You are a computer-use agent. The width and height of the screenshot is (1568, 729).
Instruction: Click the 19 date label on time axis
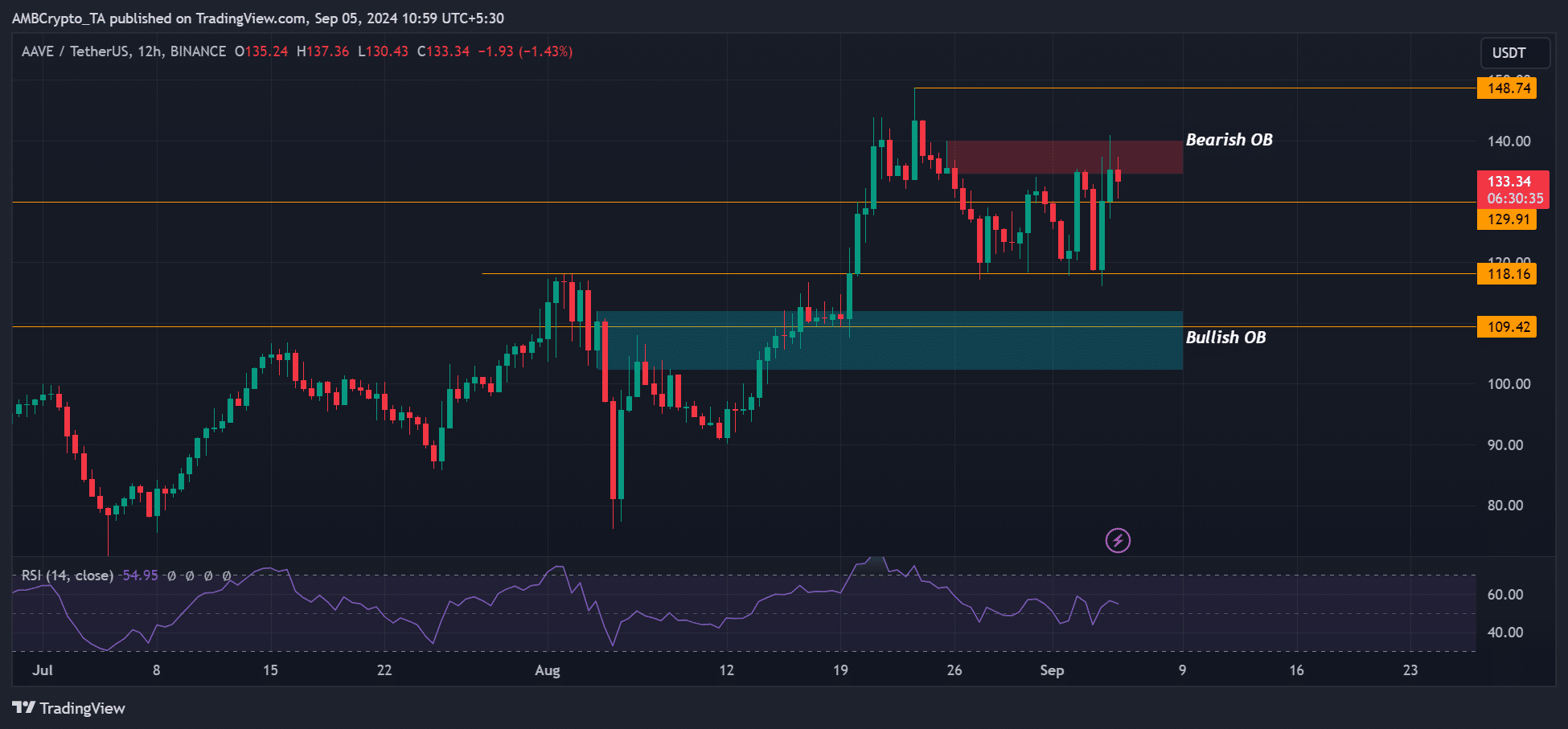tap(840, 670)
